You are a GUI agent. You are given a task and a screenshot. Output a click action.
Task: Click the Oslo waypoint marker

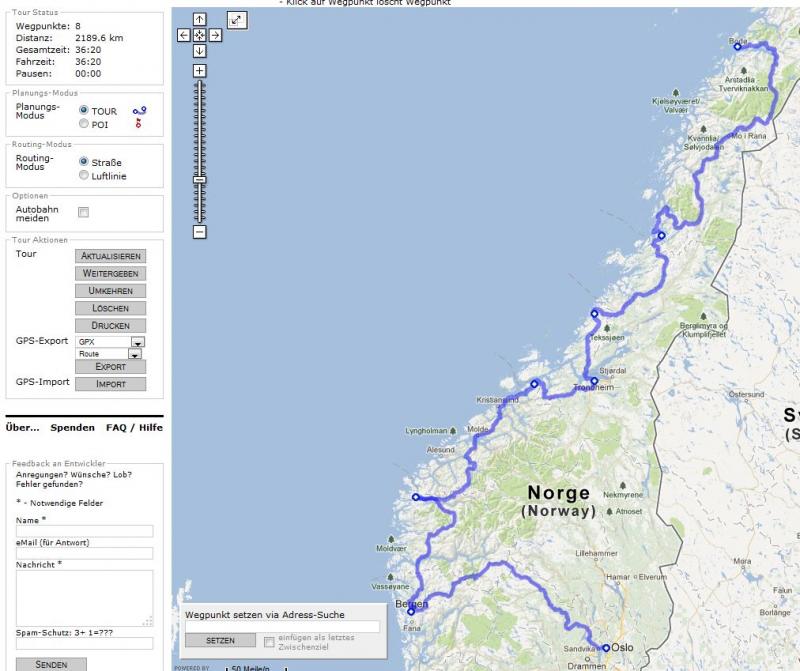606,648
